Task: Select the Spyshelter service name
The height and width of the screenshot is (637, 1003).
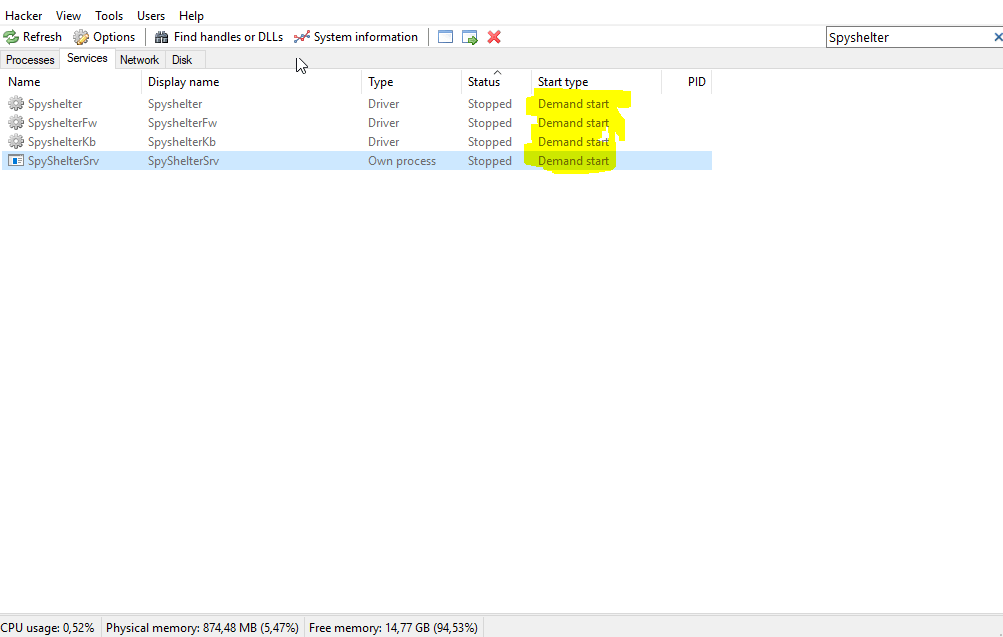Action: pyautogui.click(x=55, y=104)
